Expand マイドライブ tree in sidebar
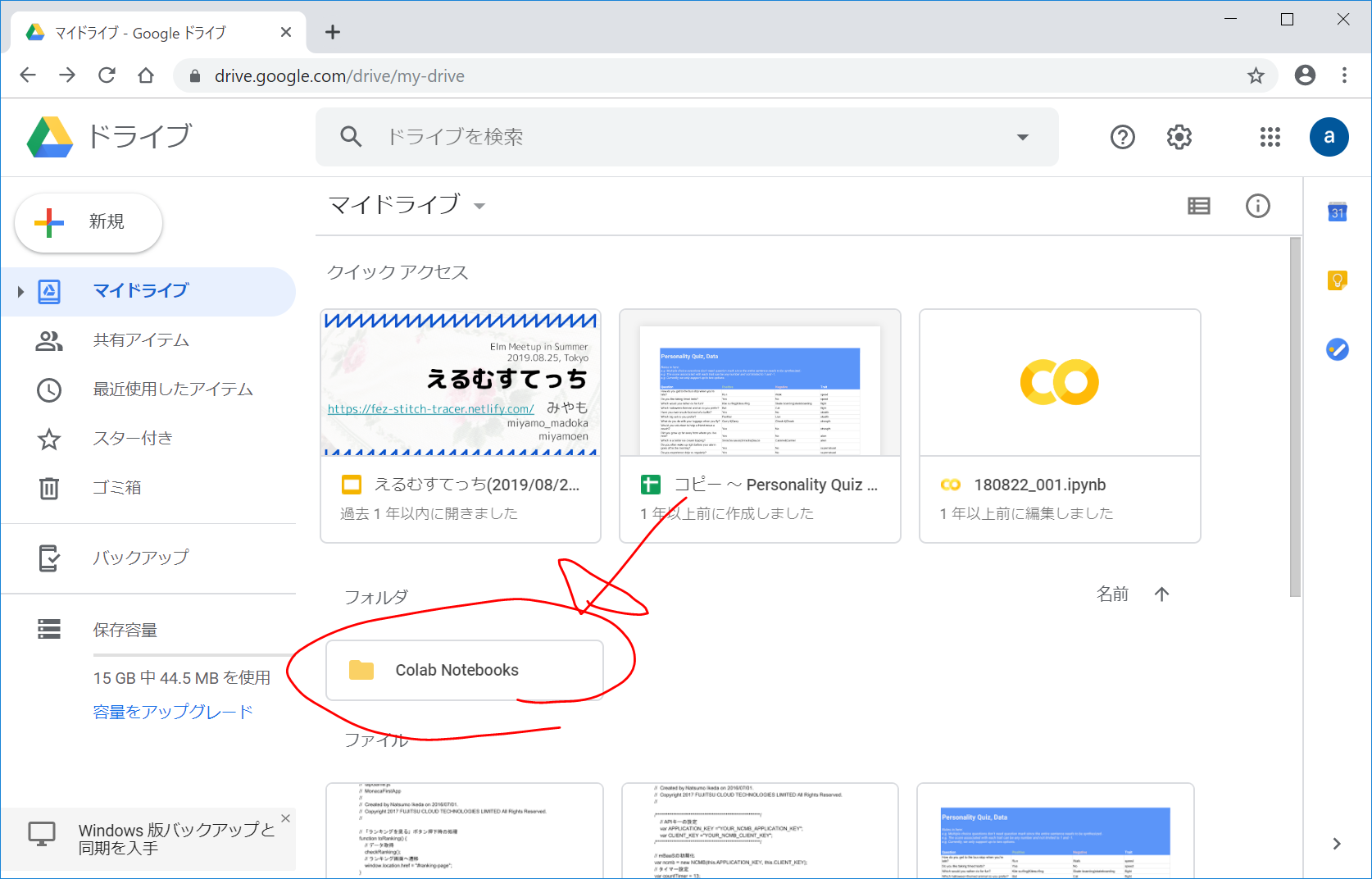1372x879 pixels. click(20, 291)
